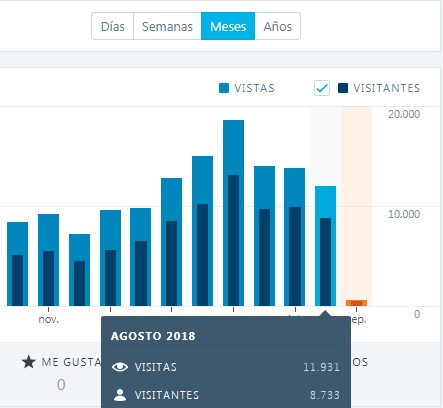Select the bar above the nov. label
The height and width of the screenshot is (408, 443).
[48, 260]
